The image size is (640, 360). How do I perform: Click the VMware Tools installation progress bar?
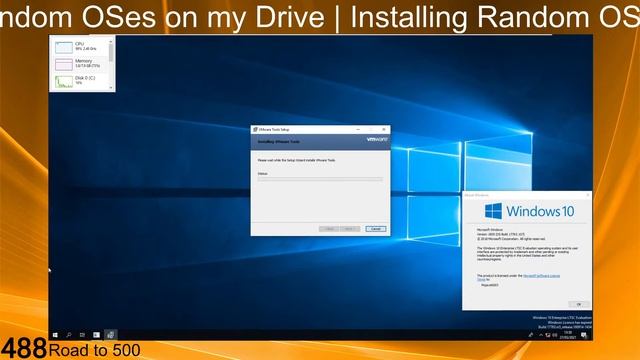[320, 179]
